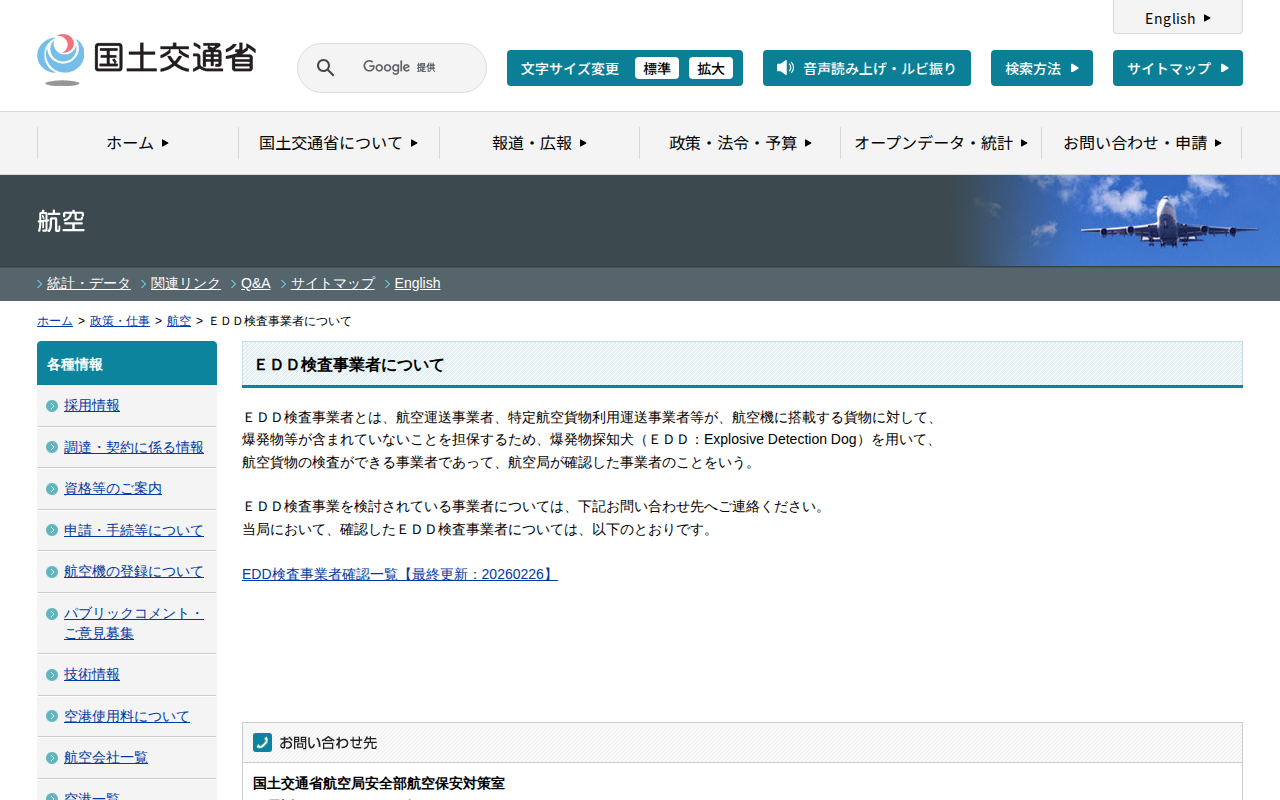This screenshot has height=800, width=1280.
Task: Click the bullet icon next to 航空会社一覧
Action: 52,758
